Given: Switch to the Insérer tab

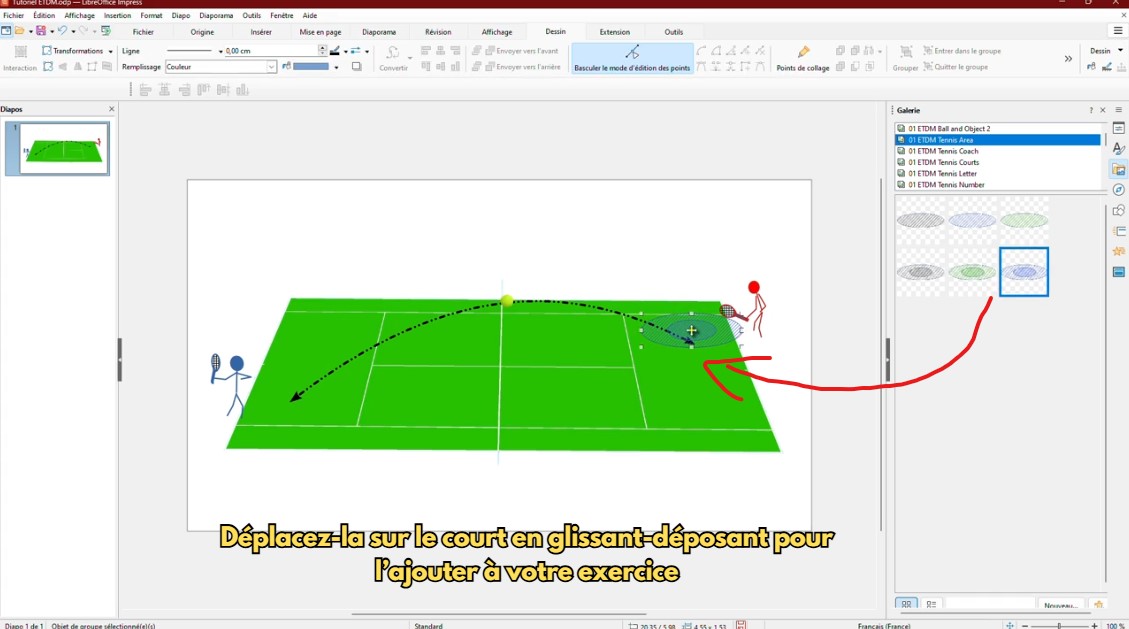Looking at the screenshot, I should click(261, 32).
